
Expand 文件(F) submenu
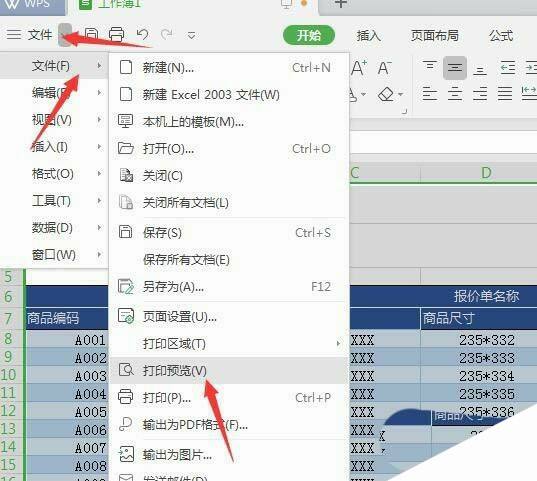54,65
